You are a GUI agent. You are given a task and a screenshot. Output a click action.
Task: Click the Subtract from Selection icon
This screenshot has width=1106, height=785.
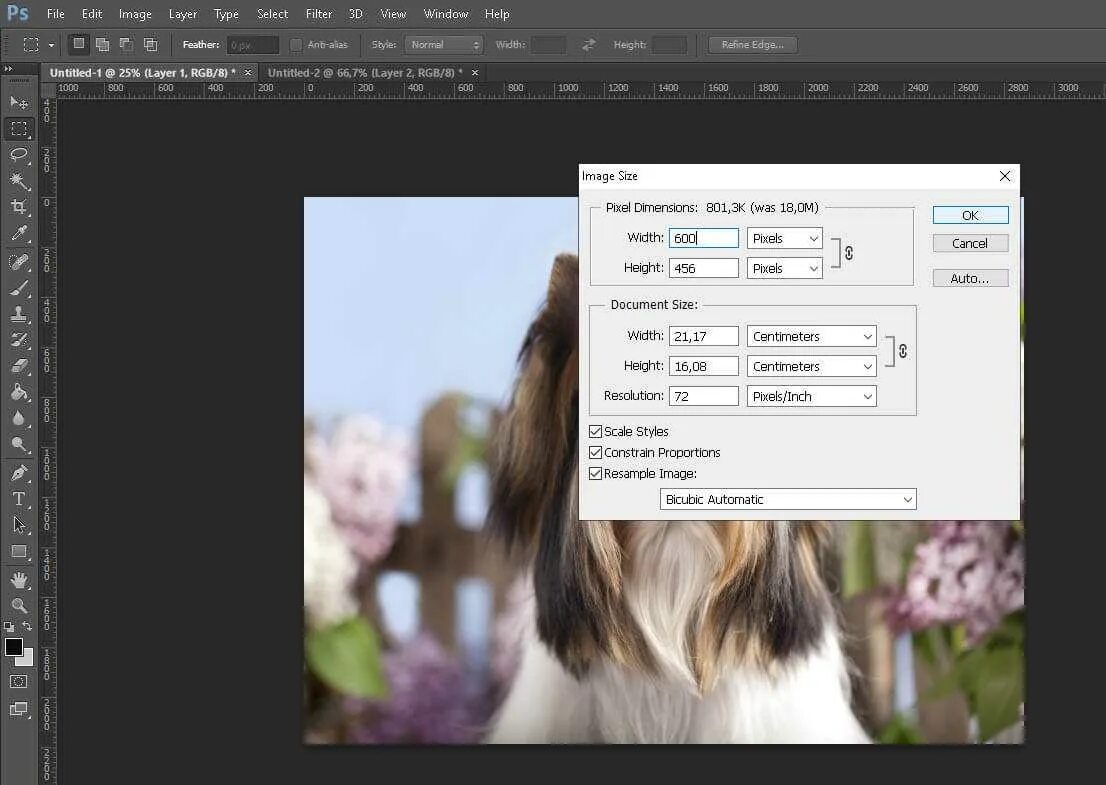point(126,44)
